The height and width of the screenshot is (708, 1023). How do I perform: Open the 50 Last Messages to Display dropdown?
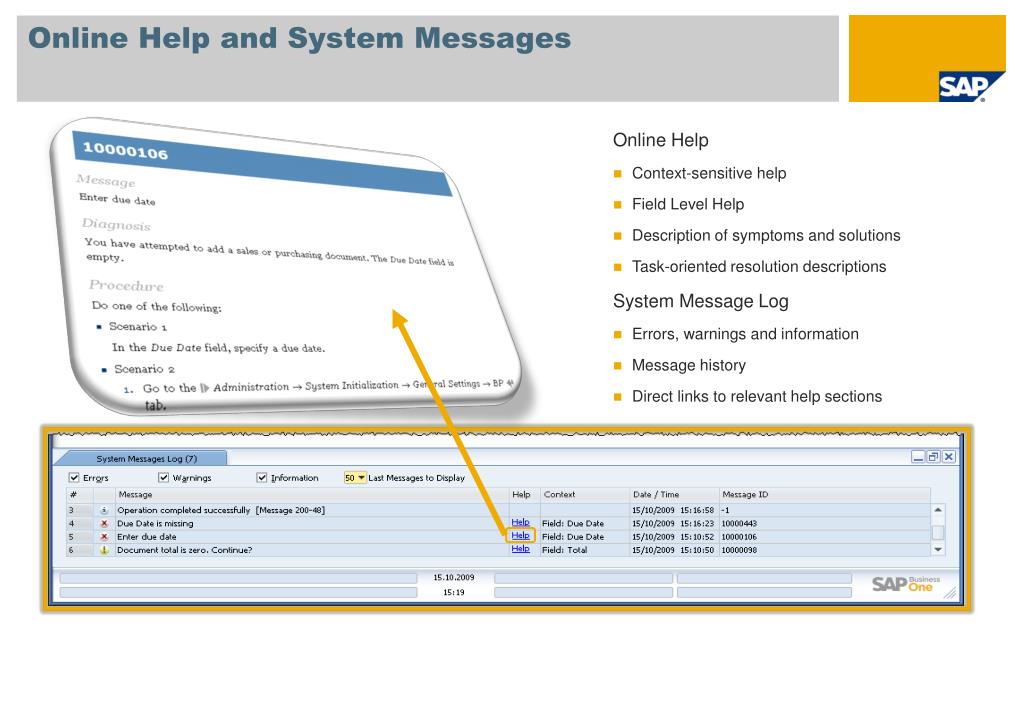[355, 478]
